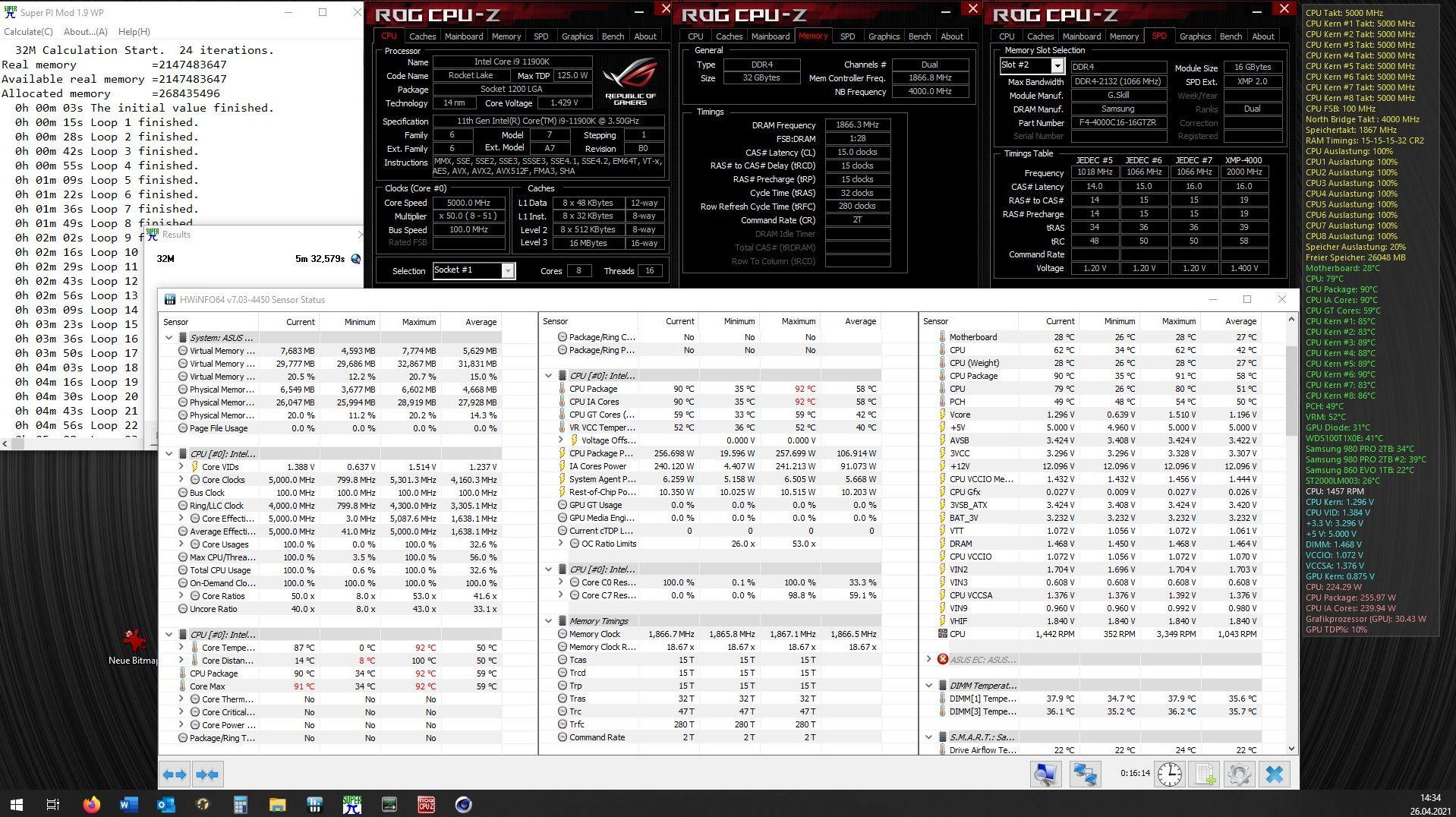Image resolution: width=1456 pixels, height=817 pixels.
Task: Switch to ROG CPU-Z taskbar icon
Action: (x=426, y=804)
